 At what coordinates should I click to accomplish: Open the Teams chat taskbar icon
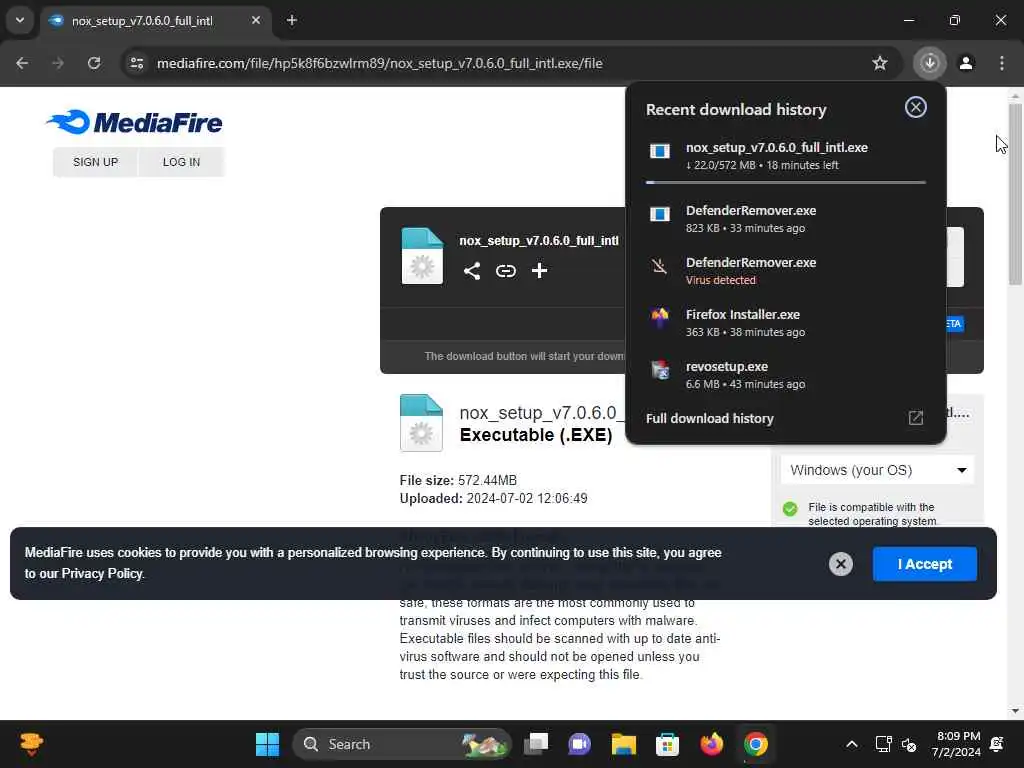click(x=579, y=744)
